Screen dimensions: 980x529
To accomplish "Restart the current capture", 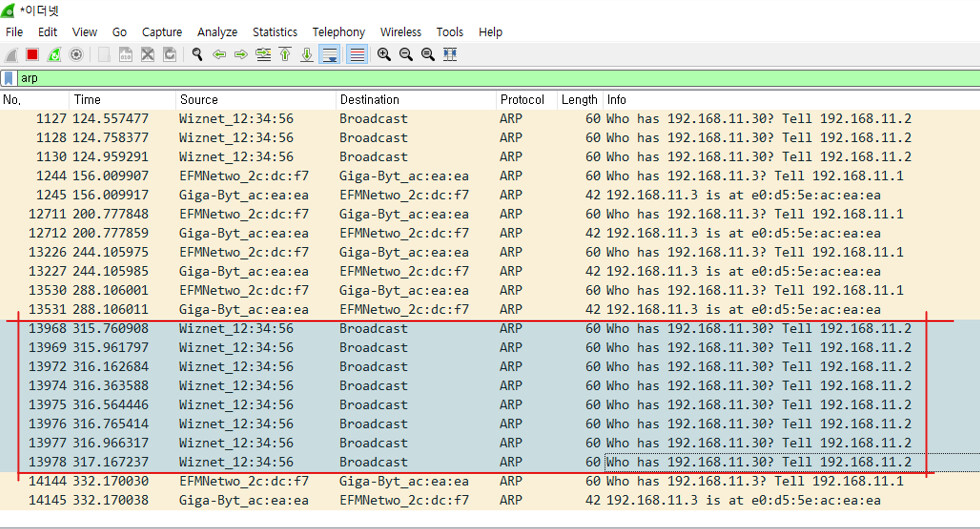I will pos(54,55).
